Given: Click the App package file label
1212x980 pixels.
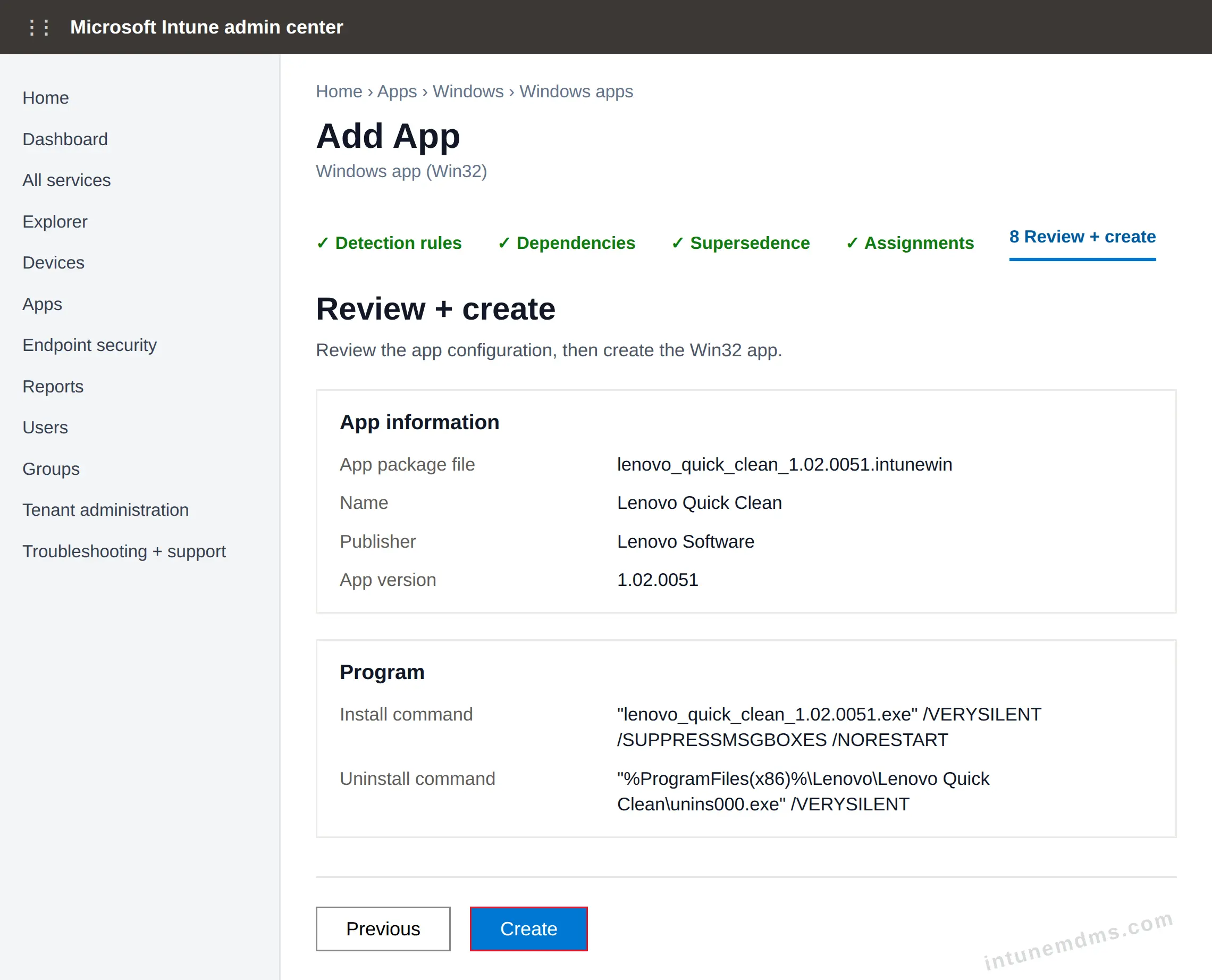Looking at the screenshot, I should [407, 464].
